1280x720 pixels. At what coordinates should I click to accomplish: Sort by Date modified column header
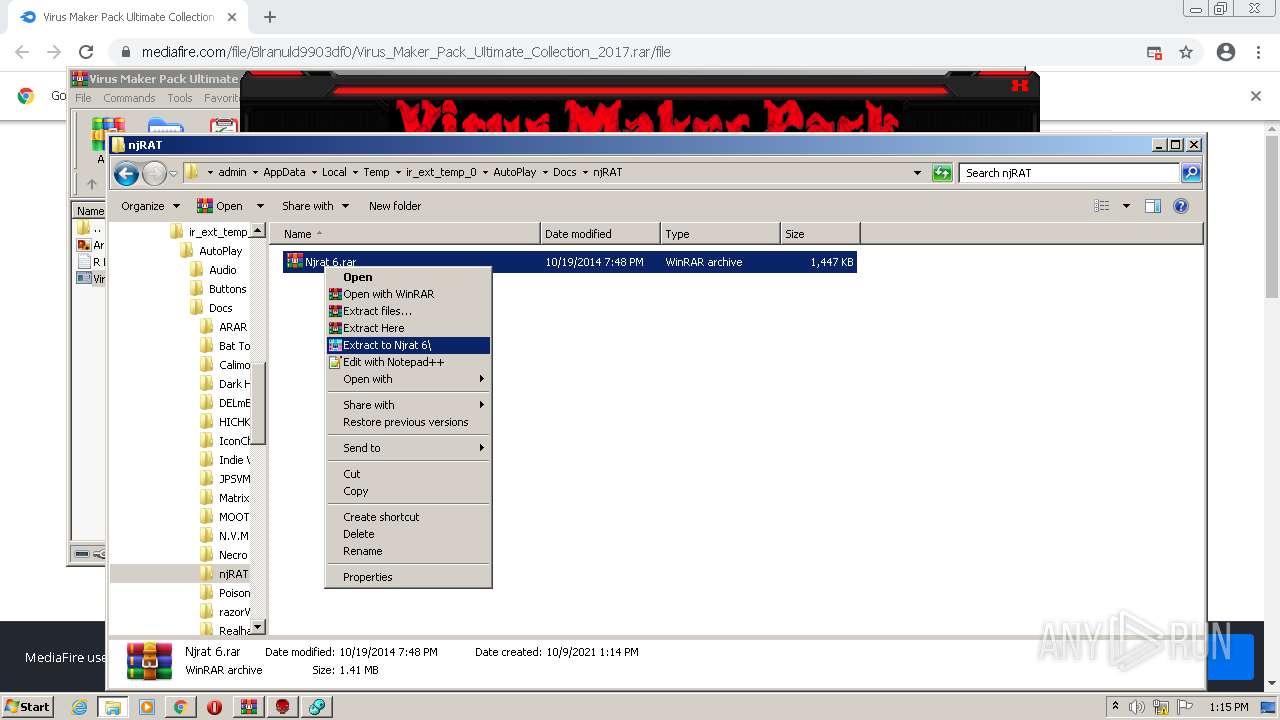[x=600, y=234]
